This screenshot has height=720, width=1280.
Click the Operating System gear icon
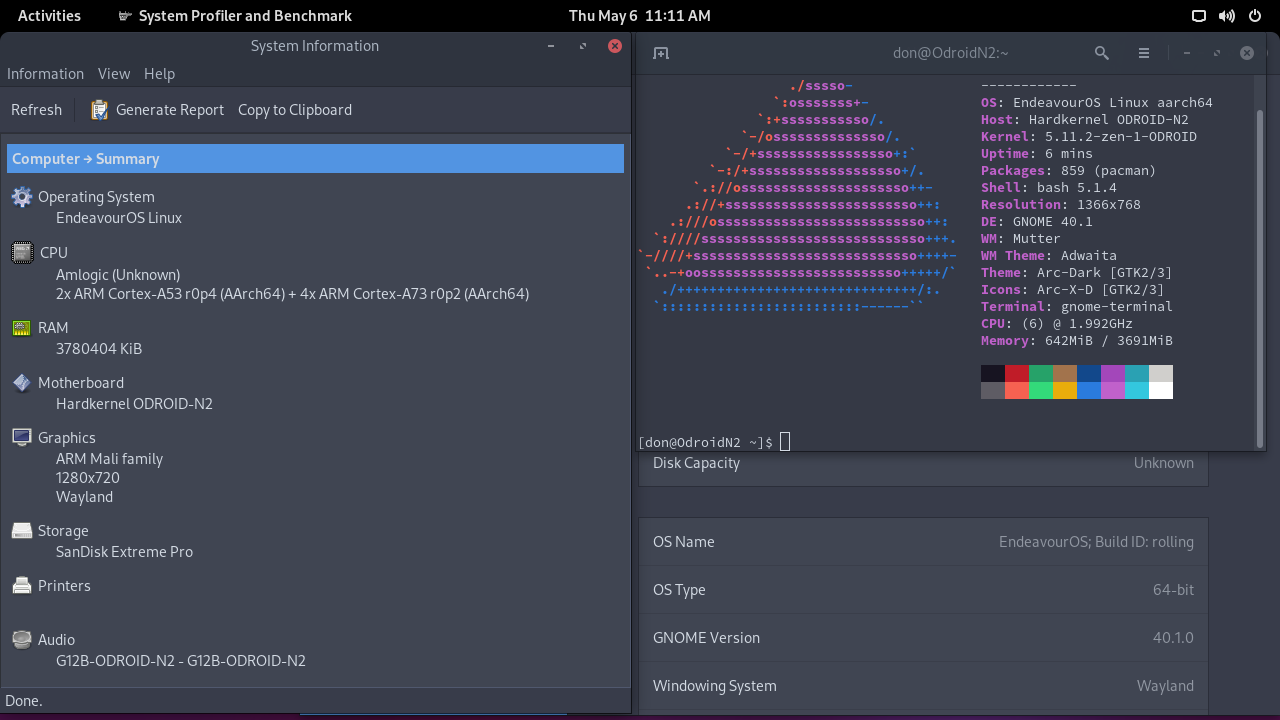coord(22,197)
